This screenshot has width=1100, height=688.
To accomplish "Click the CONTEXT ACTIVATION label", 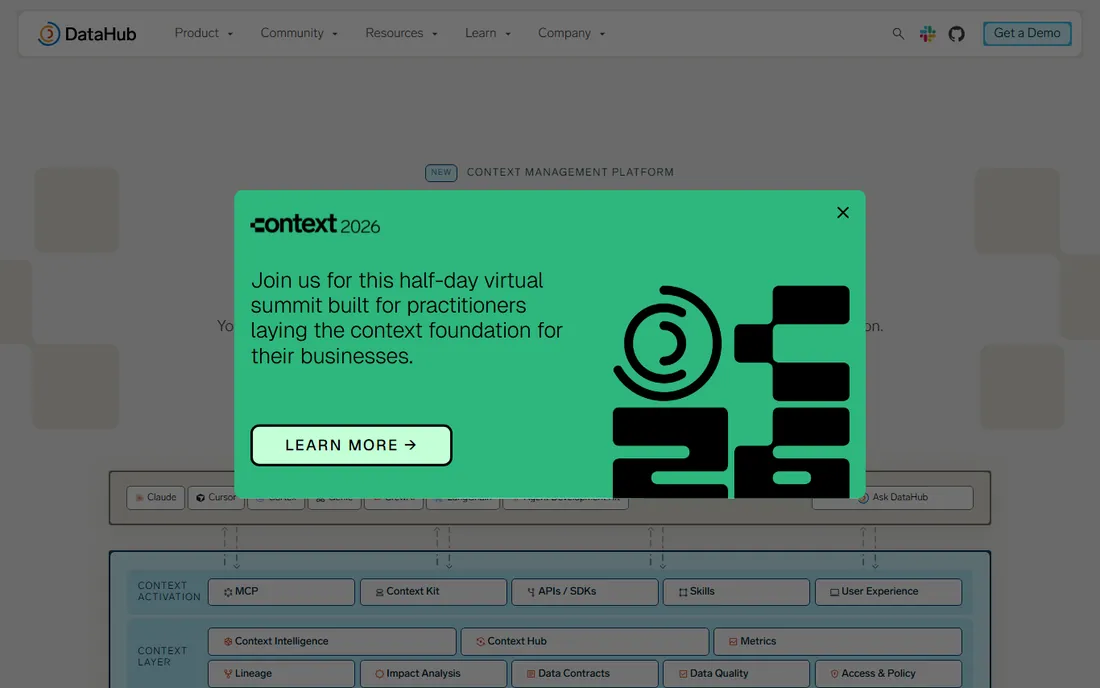I will [x=168, y=591].
